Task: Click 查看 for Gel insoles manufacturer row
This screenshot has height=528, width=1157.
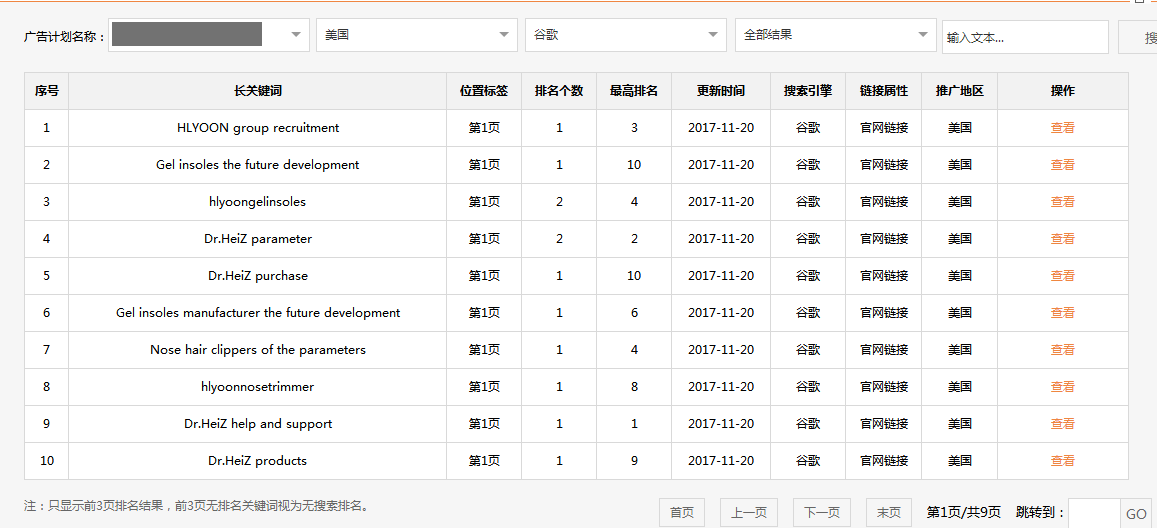Action: pyautogui.click(x=1063, y=313)
